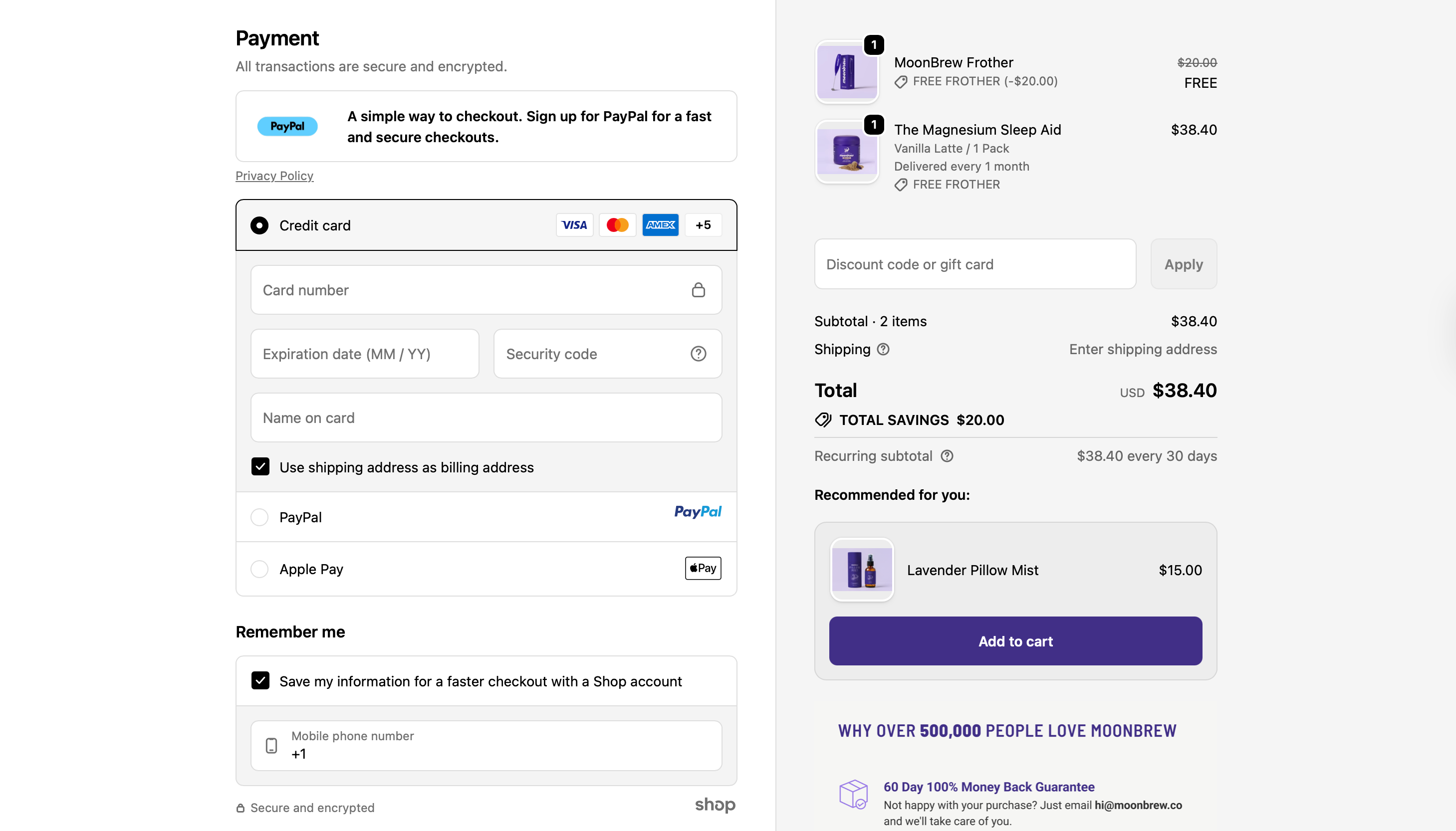The image size is (1456, 831).
Task: Click the card number lock icon
Action: 698,290
